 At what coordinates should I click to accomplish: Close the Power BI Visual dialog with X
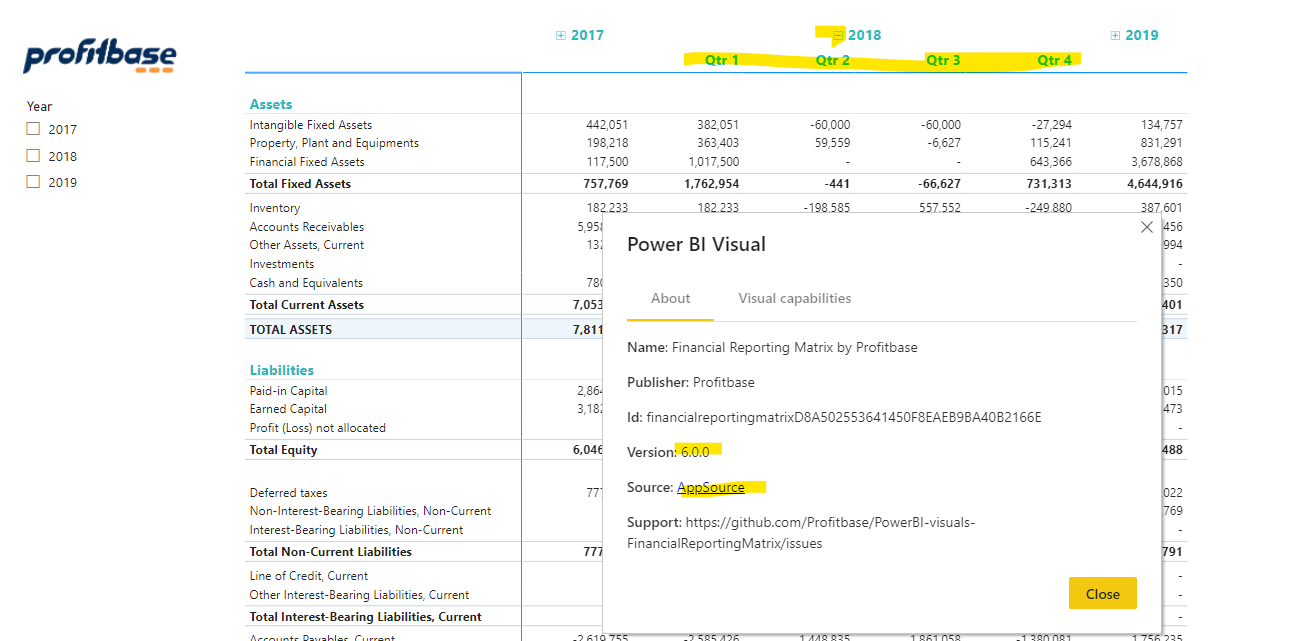[x=1147, y=227]
